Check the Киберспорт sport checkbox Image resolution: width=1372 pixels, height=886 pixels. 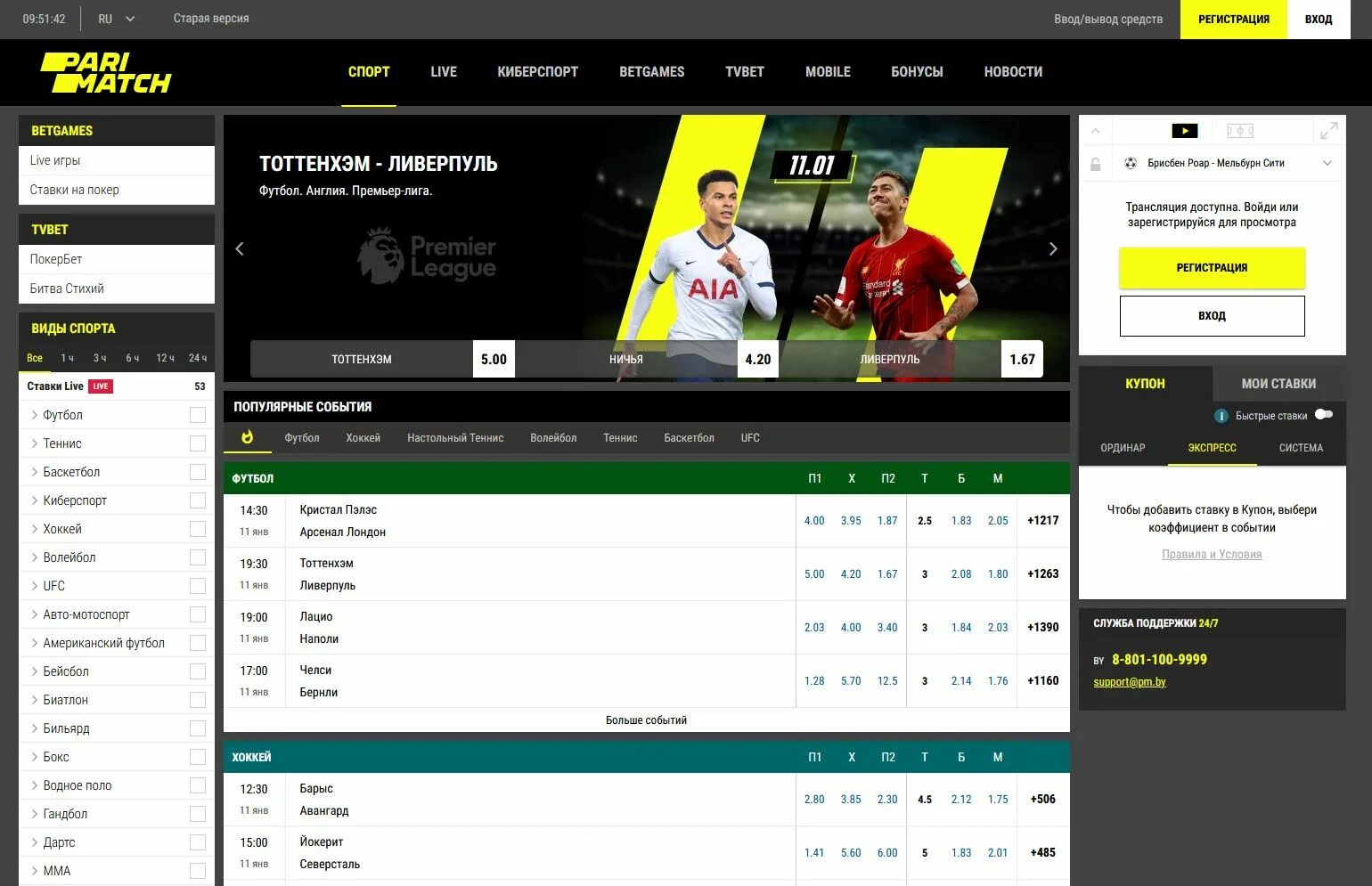pos(198,500)
